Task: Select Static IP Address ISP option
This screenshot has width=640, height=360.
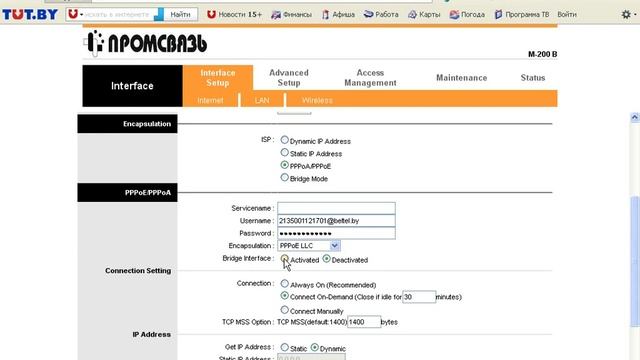Action: 284,153
